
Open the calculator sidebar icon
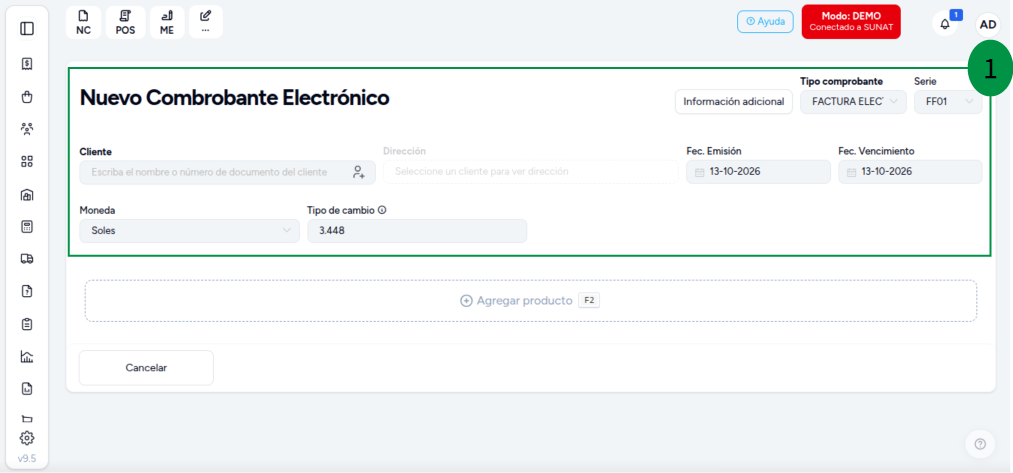click(x=26, y=227)
